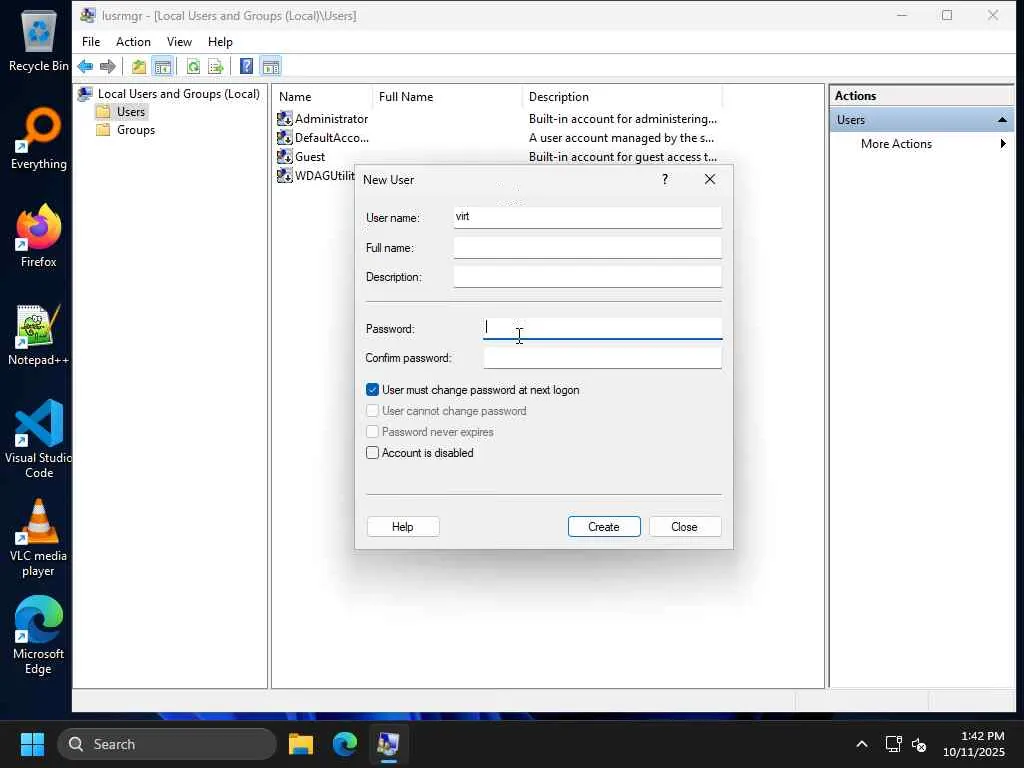Select the Notepad++ desktop shortcut
This screenshot has width=1024, height=768.
[x=38, y=334]
